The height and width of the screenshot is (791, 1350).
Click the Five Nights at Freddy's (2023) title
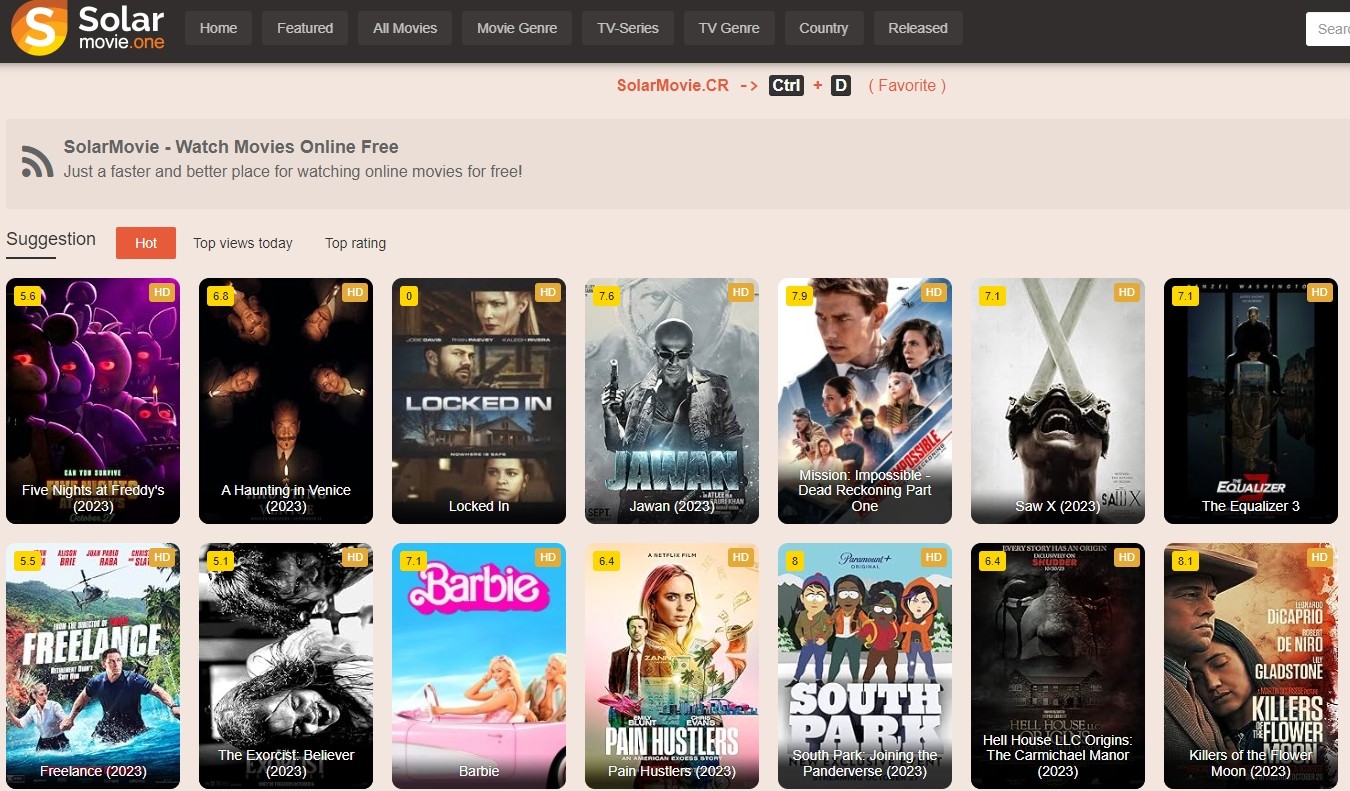coord(93,498)
